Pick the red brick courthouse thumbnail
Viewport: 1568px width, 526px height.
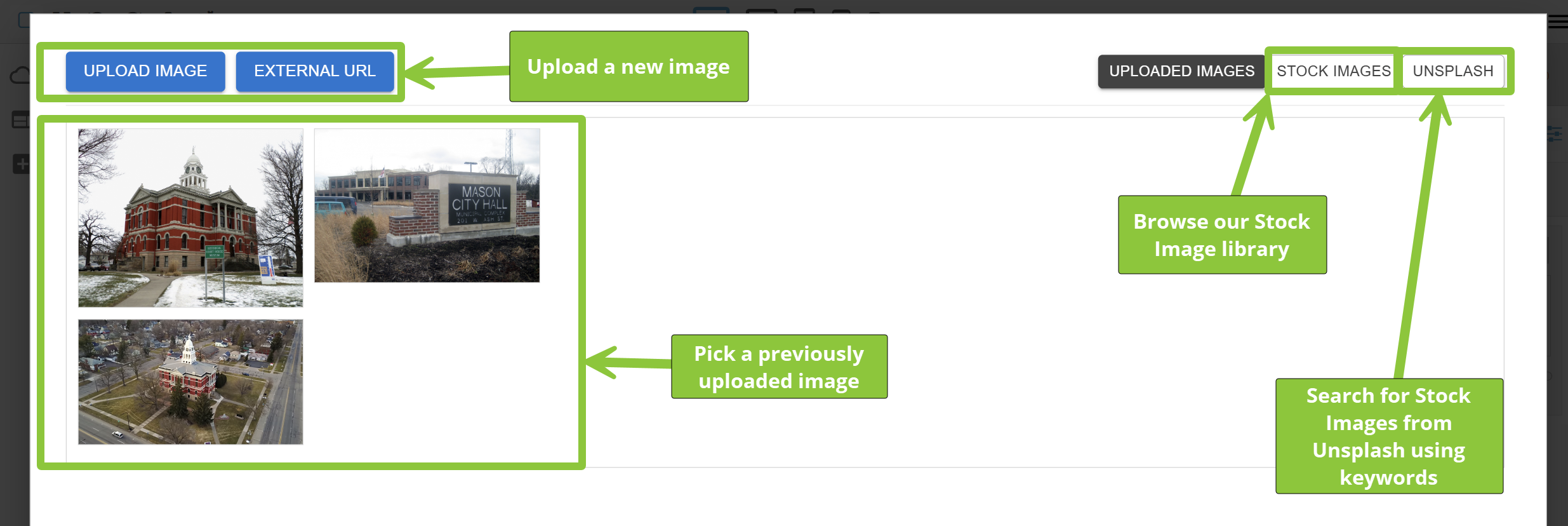pyautogui.click(x=190, y=218)
